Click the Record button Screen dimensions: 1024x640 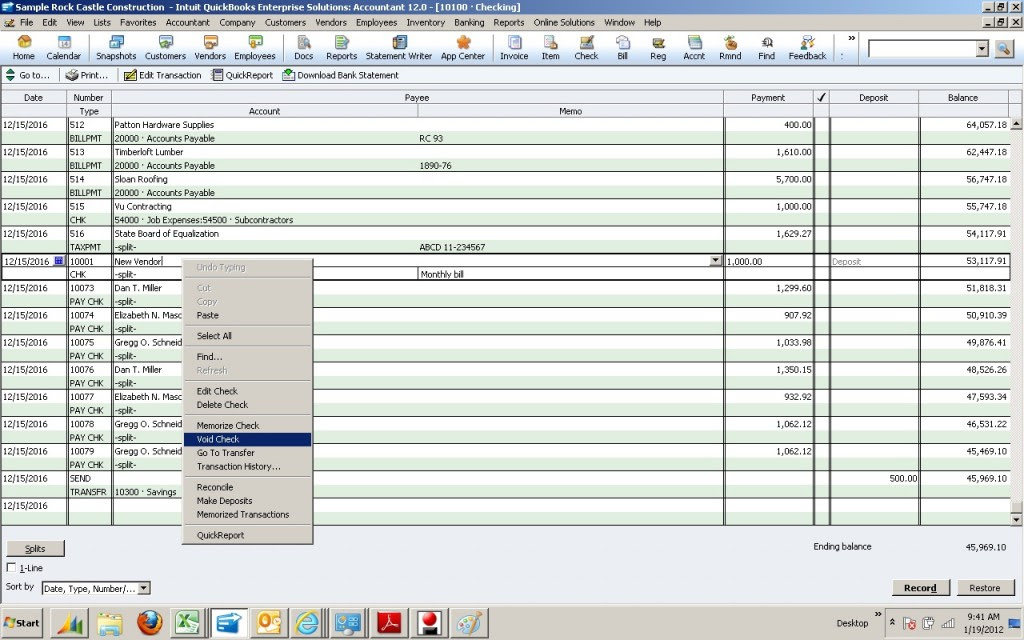920,588
